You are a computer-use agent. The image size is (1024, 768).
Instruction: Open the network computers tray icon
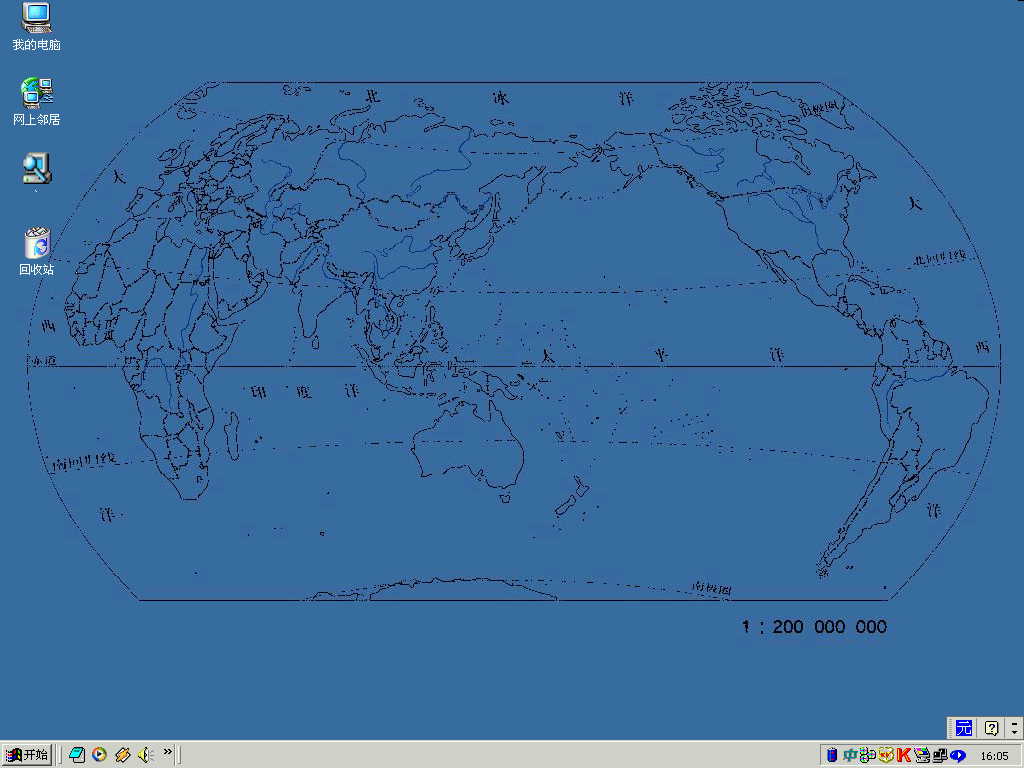(x=940, y=755)
